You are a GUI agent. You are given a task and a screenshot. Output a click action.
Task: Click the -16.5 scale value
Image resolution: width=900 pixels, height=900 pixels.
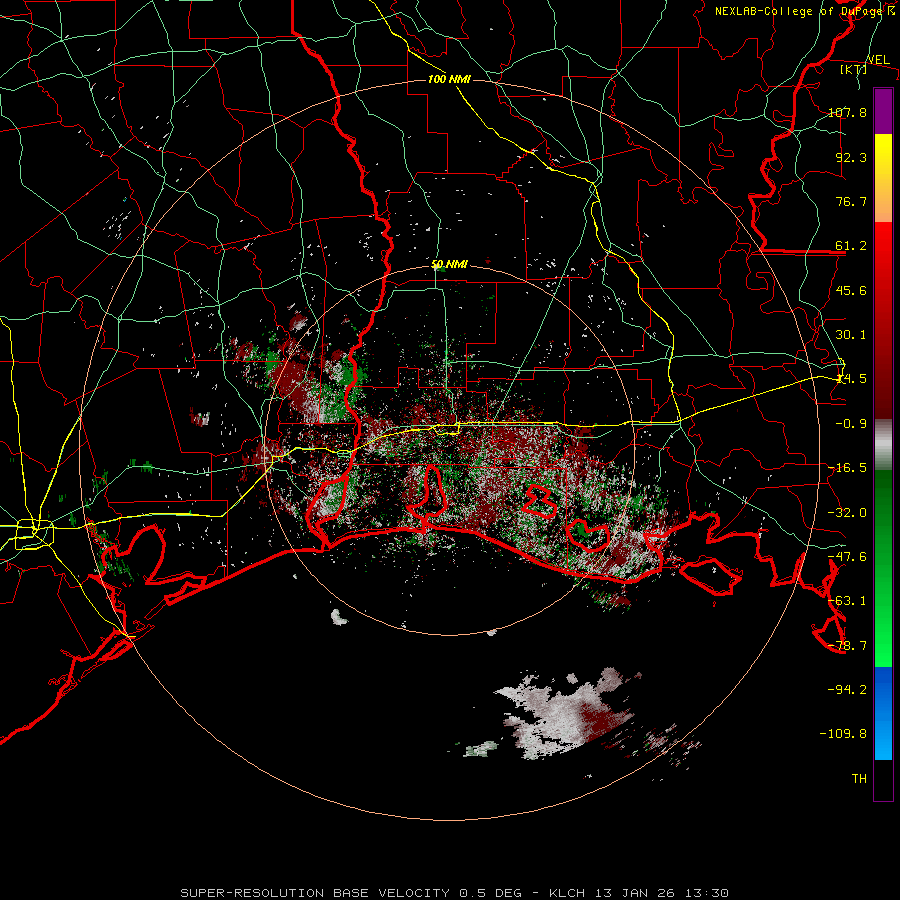847,468
